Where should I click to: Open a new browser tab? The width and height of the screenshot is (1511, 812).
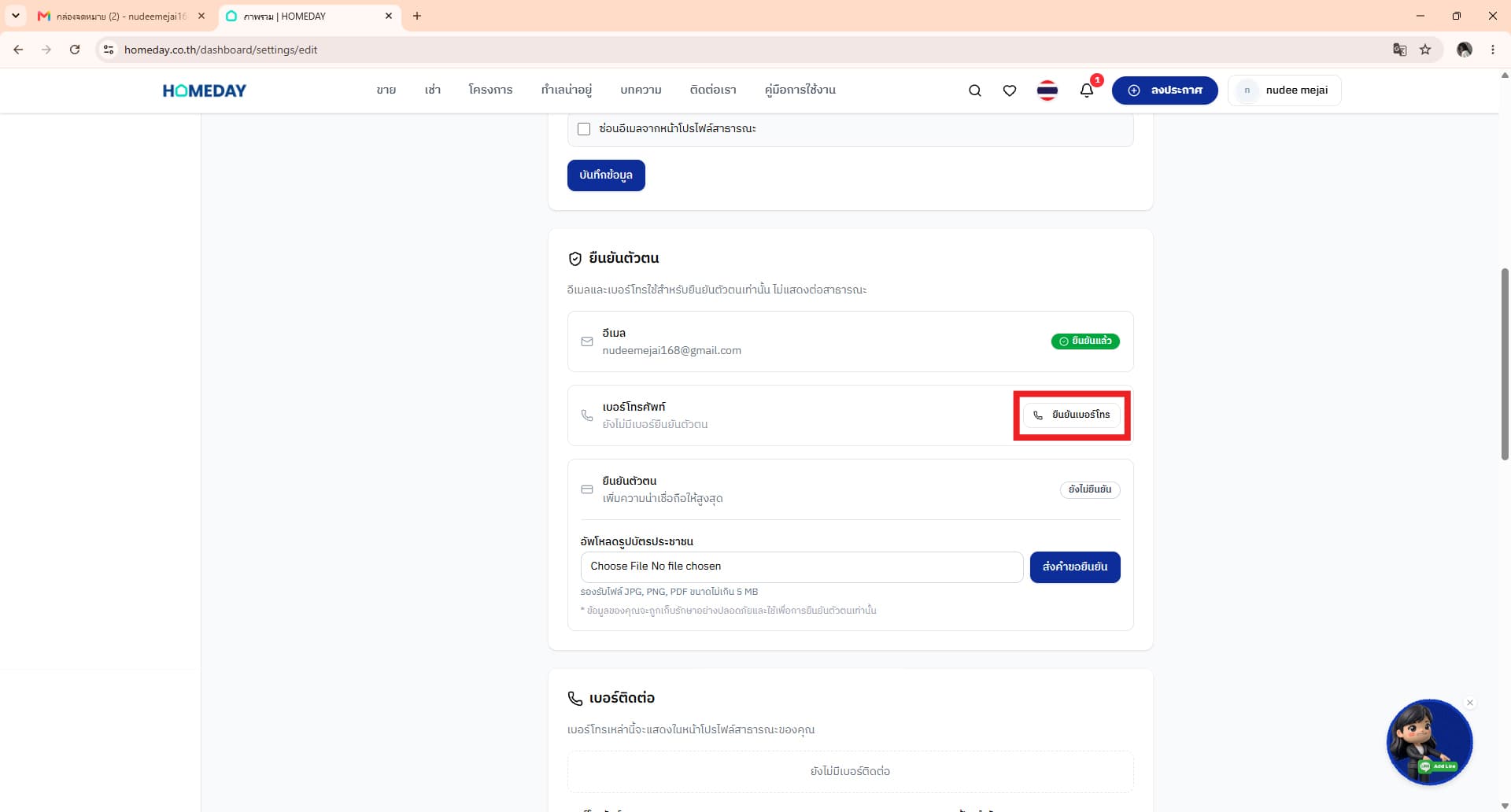click(417, 16)
